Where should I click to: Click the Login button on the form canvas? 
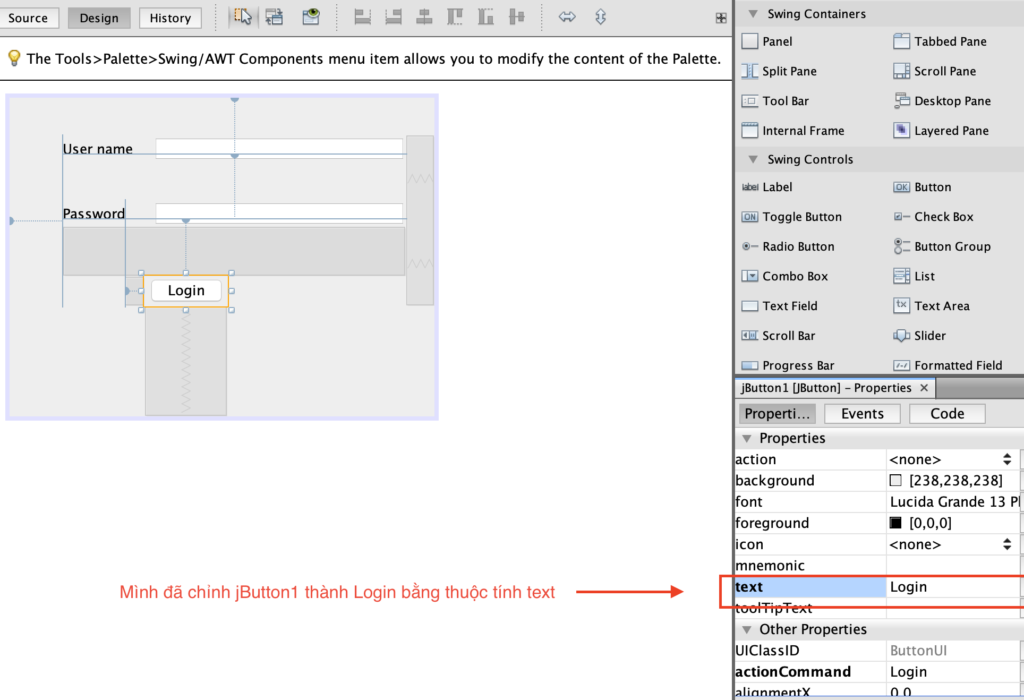pos(186,290)
